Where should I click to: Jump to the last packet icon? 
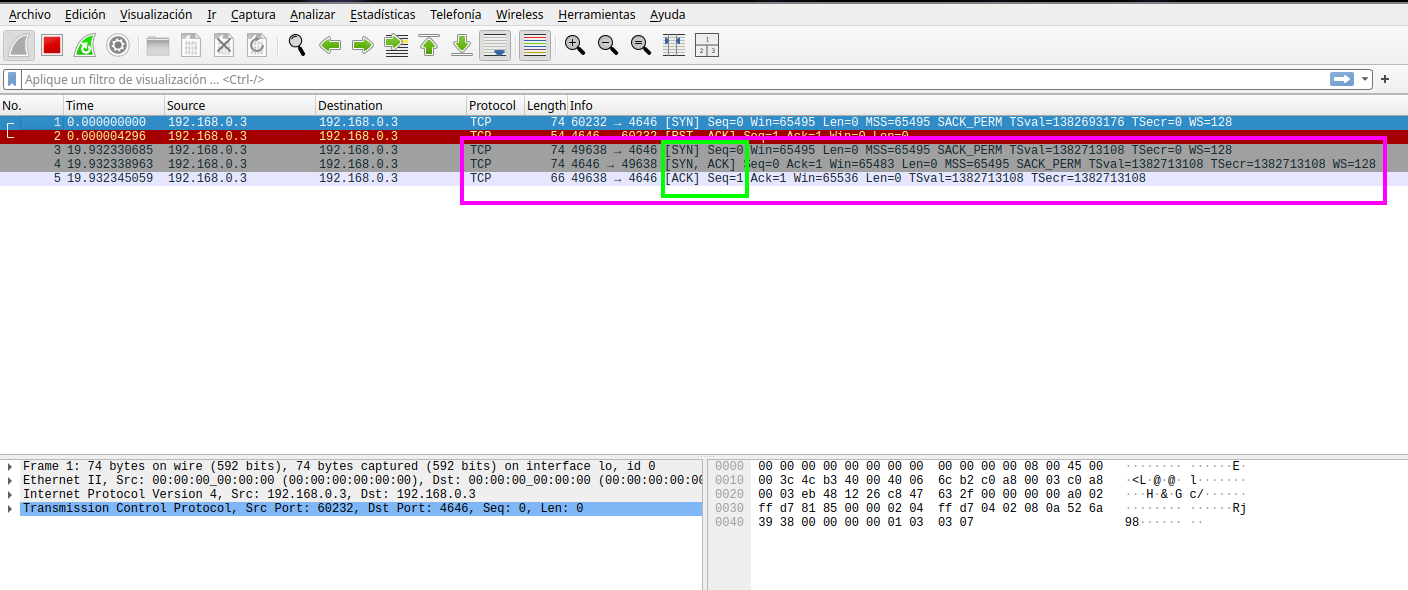click(462, 45)
